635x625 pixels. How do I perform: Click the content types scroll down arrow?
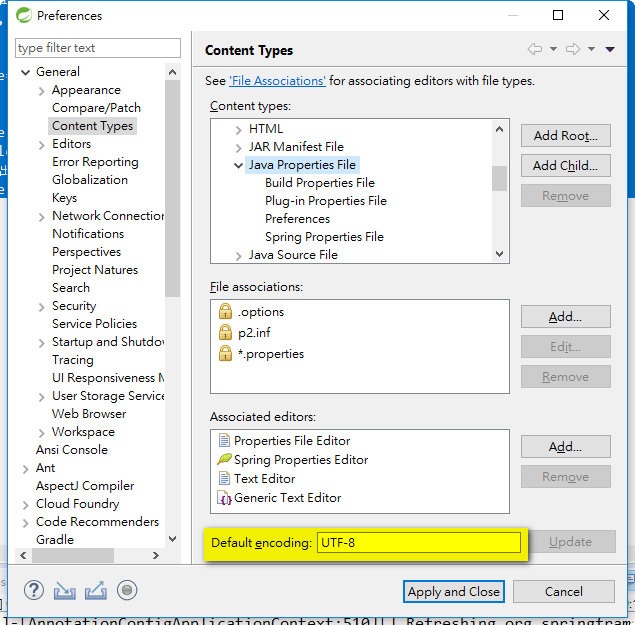tap(499, 254)
